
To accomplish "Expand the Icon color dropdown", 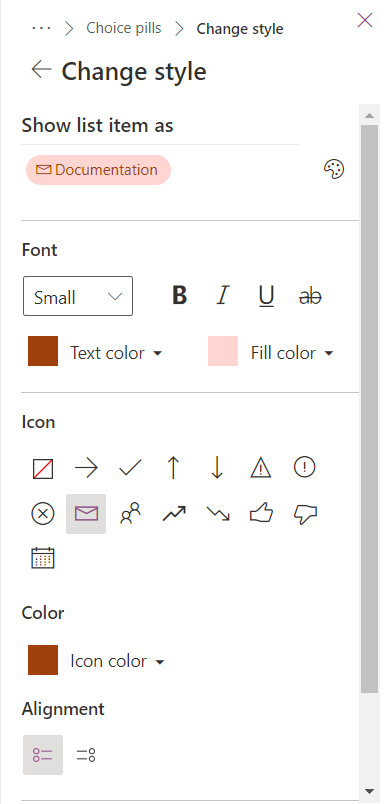I will [x=117, y=661].
